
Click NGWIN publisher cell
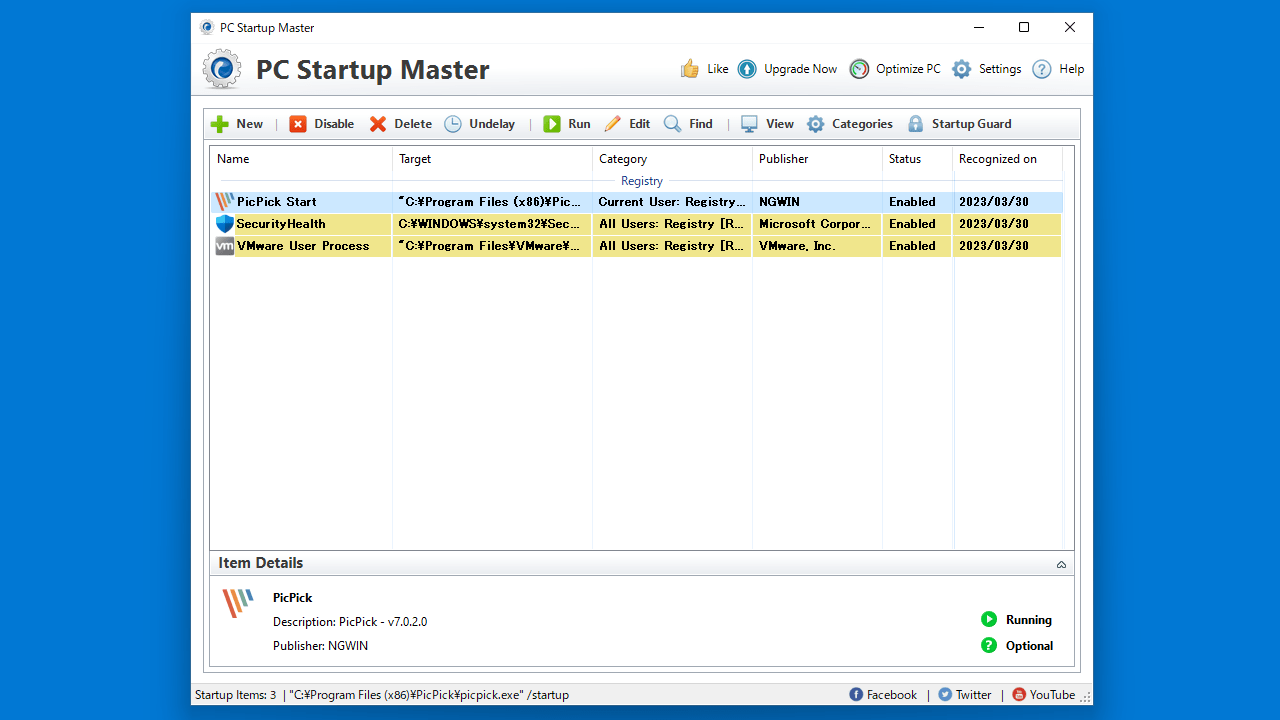coord(817,202)
